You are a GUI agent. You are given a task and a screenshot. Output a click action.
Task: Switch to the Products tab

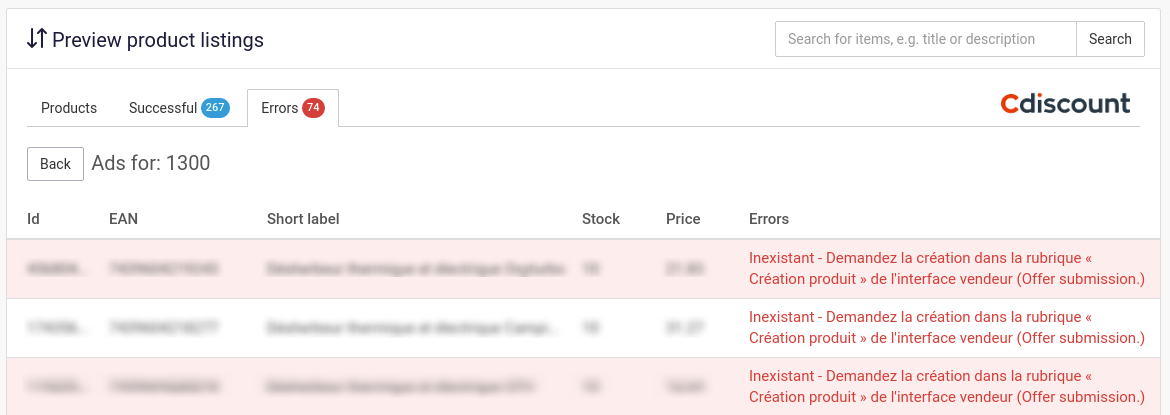click(69, 108)
